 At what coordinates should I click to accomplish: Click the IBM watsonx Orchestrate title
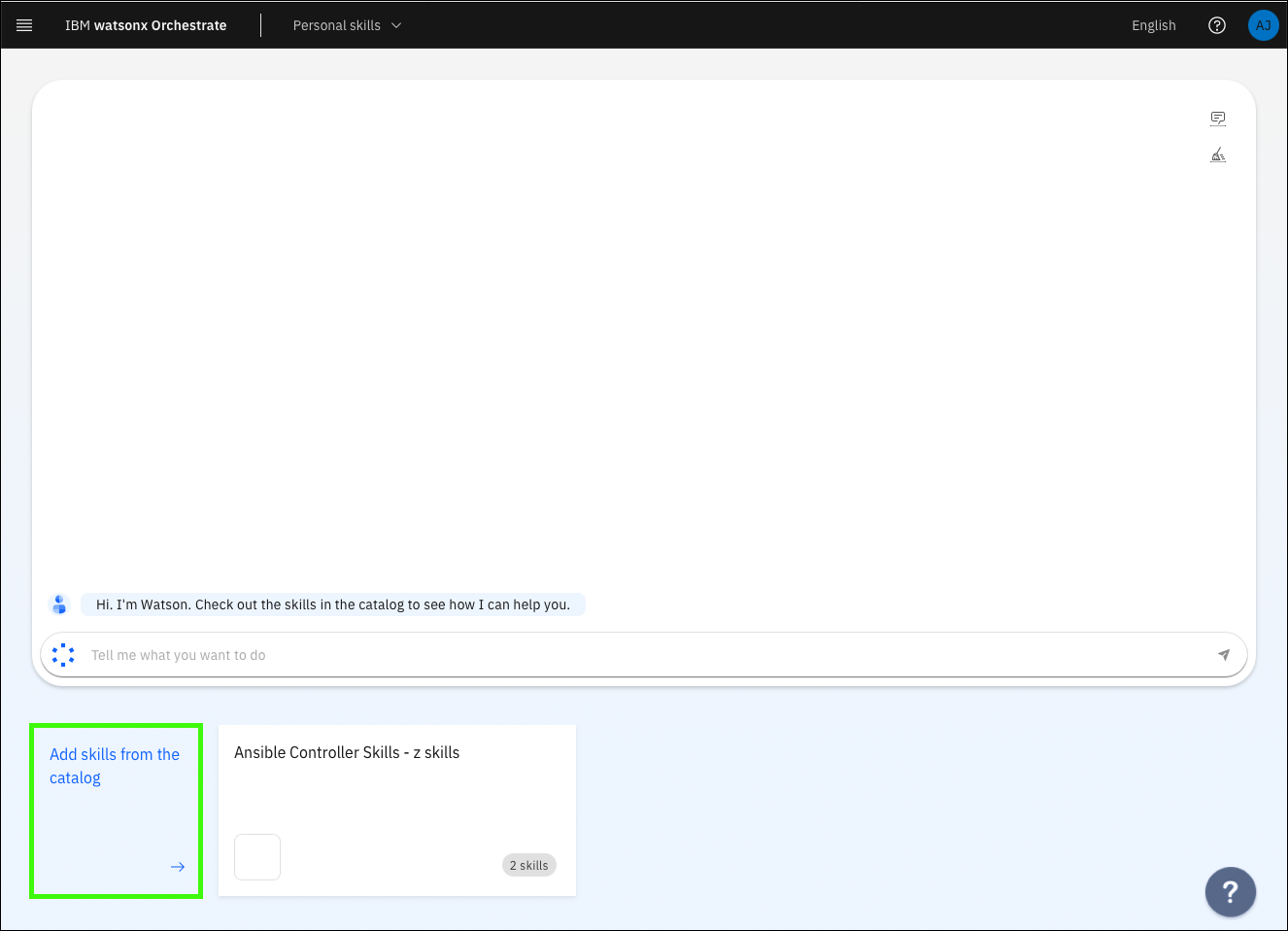pos(146,25)
